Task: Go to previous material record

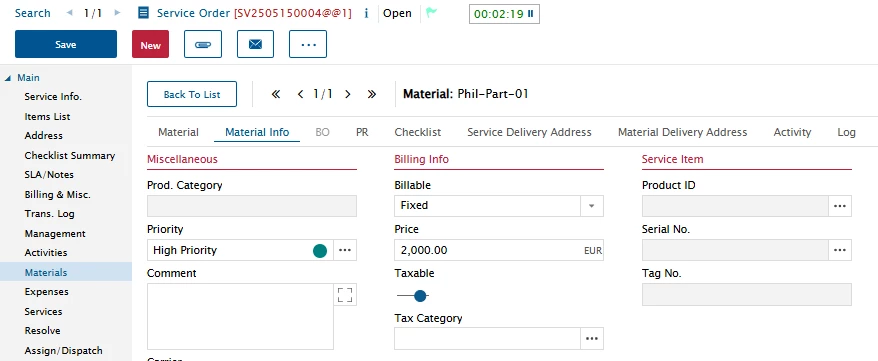Action: pos(301,94)
